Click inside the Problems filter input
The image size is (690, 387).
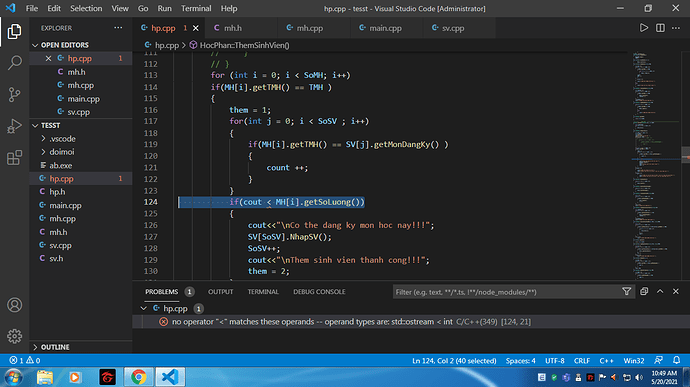[506, 292]
